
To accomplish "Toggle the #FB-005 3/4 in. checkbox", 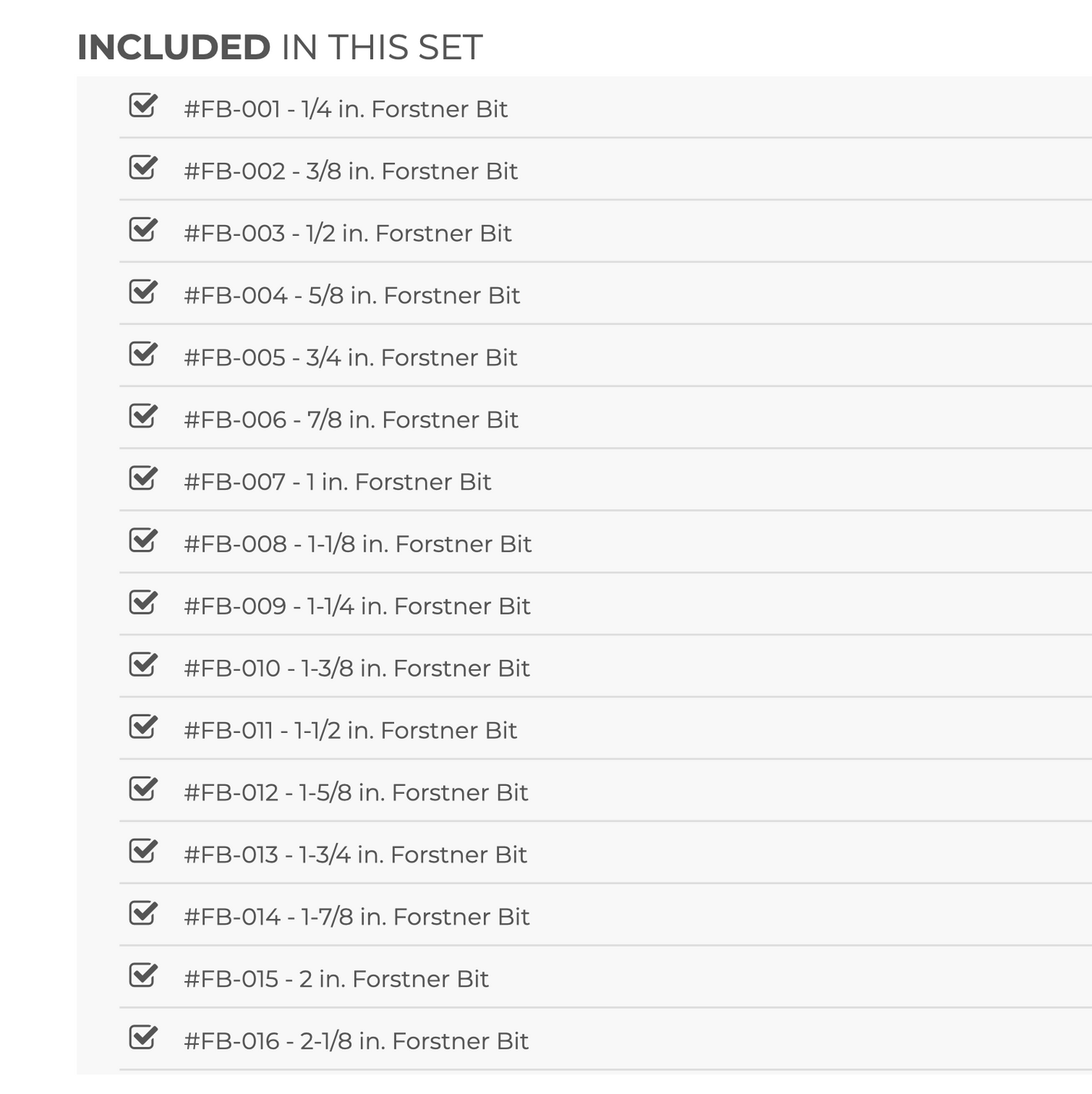I will pyautogui.click(x=142, y=354).
